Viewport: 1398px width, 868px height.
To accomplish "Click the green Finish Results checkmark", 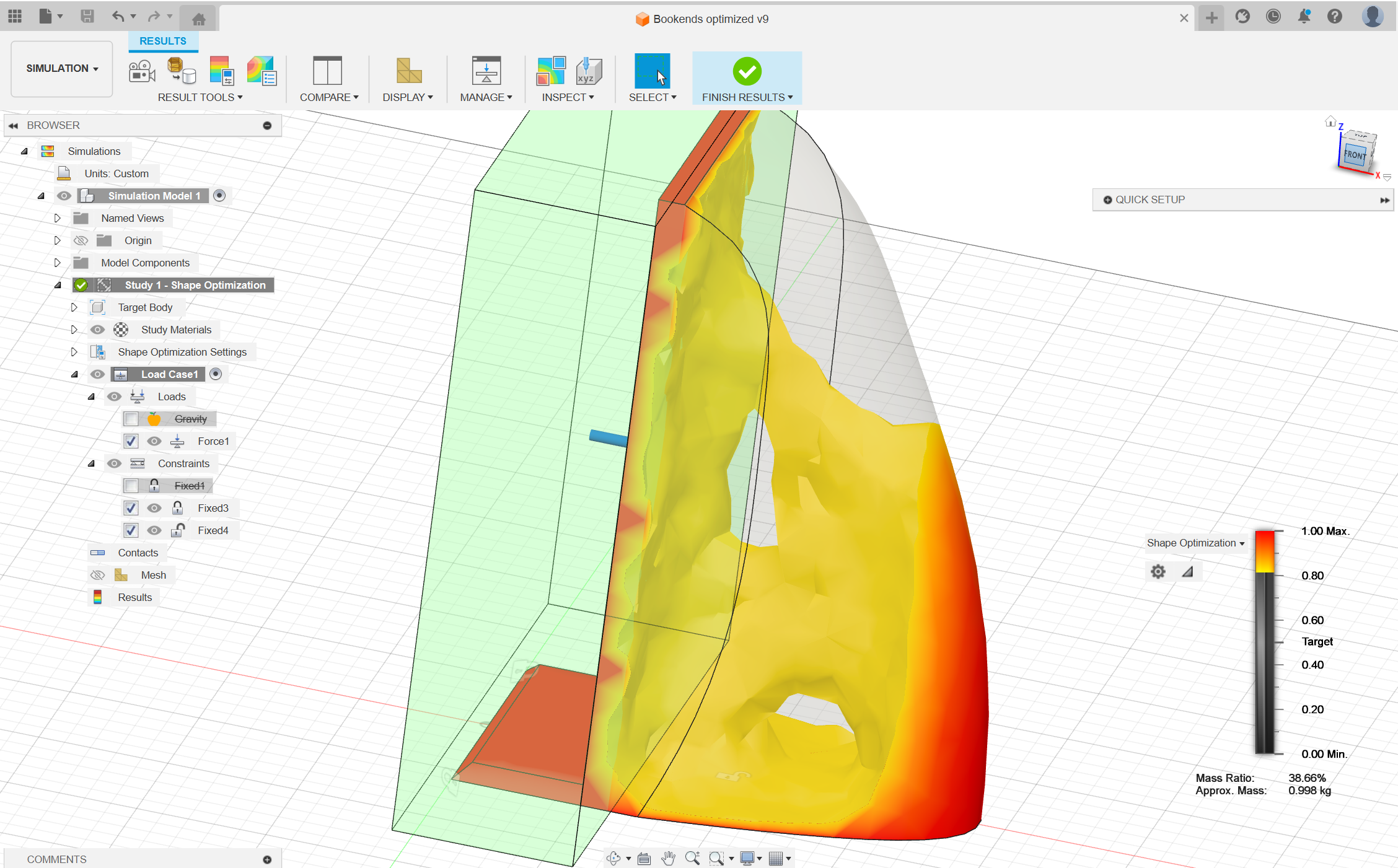I will coord(747,71).
